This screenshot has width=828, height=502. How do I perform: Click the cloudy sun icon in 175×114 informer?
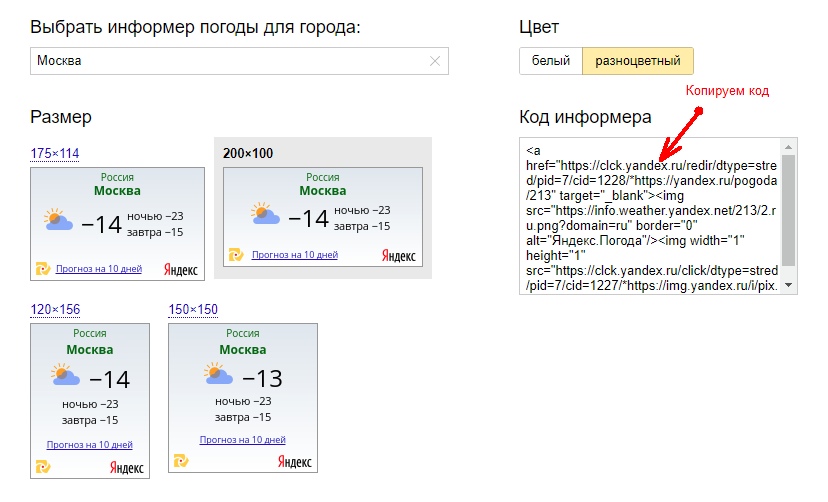(x=59, y=220)
